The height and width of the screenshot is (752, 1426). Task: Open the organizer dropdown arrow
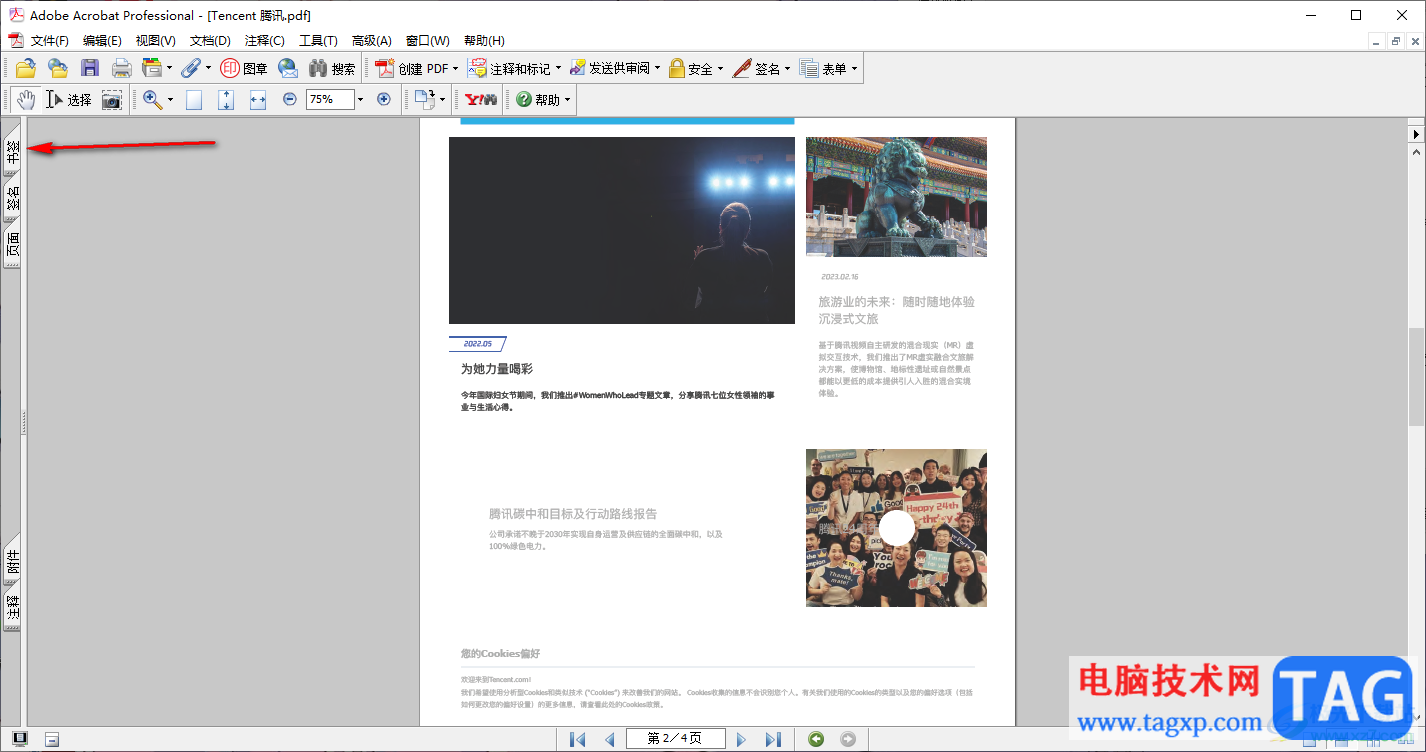(x=169, y=69)
